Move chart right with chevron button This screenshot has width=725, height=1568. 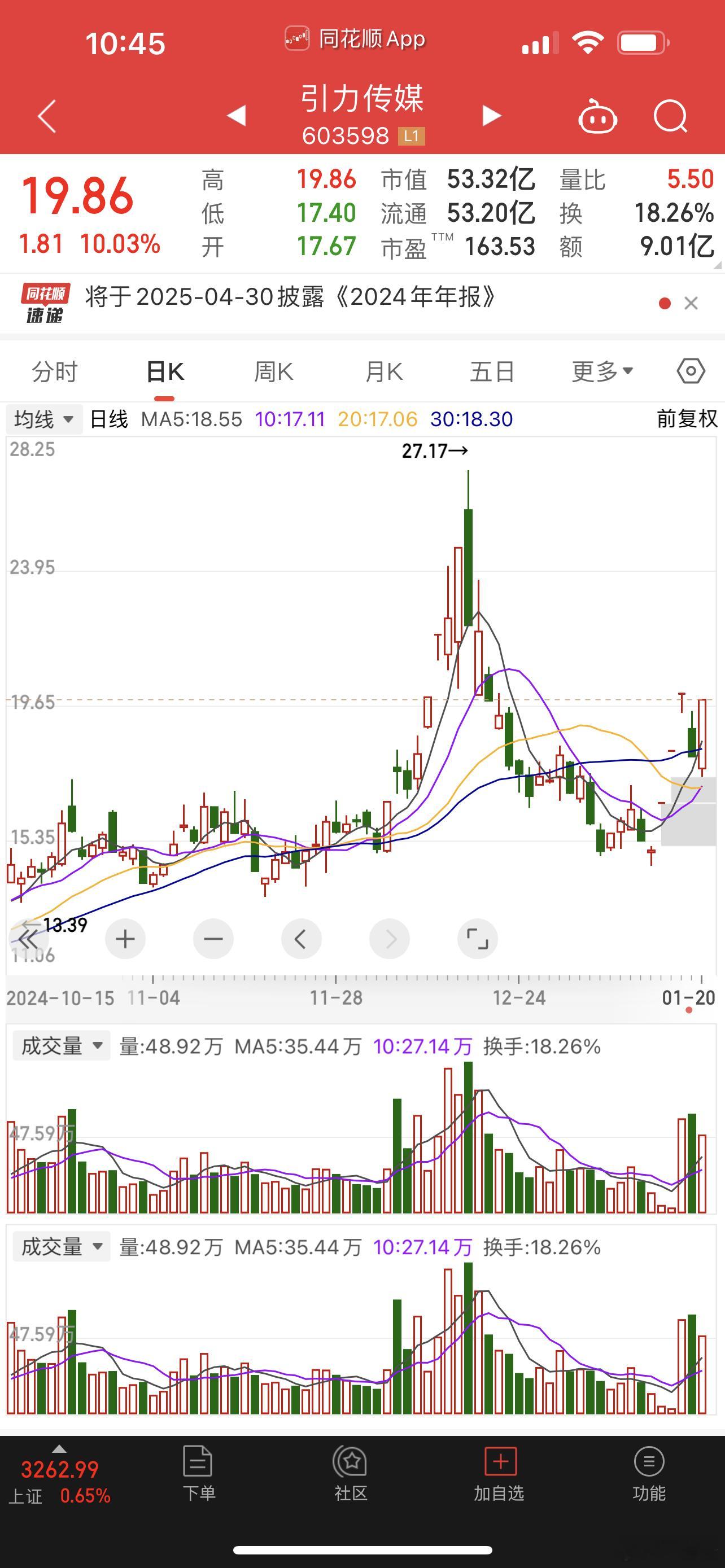click(390, 939)
